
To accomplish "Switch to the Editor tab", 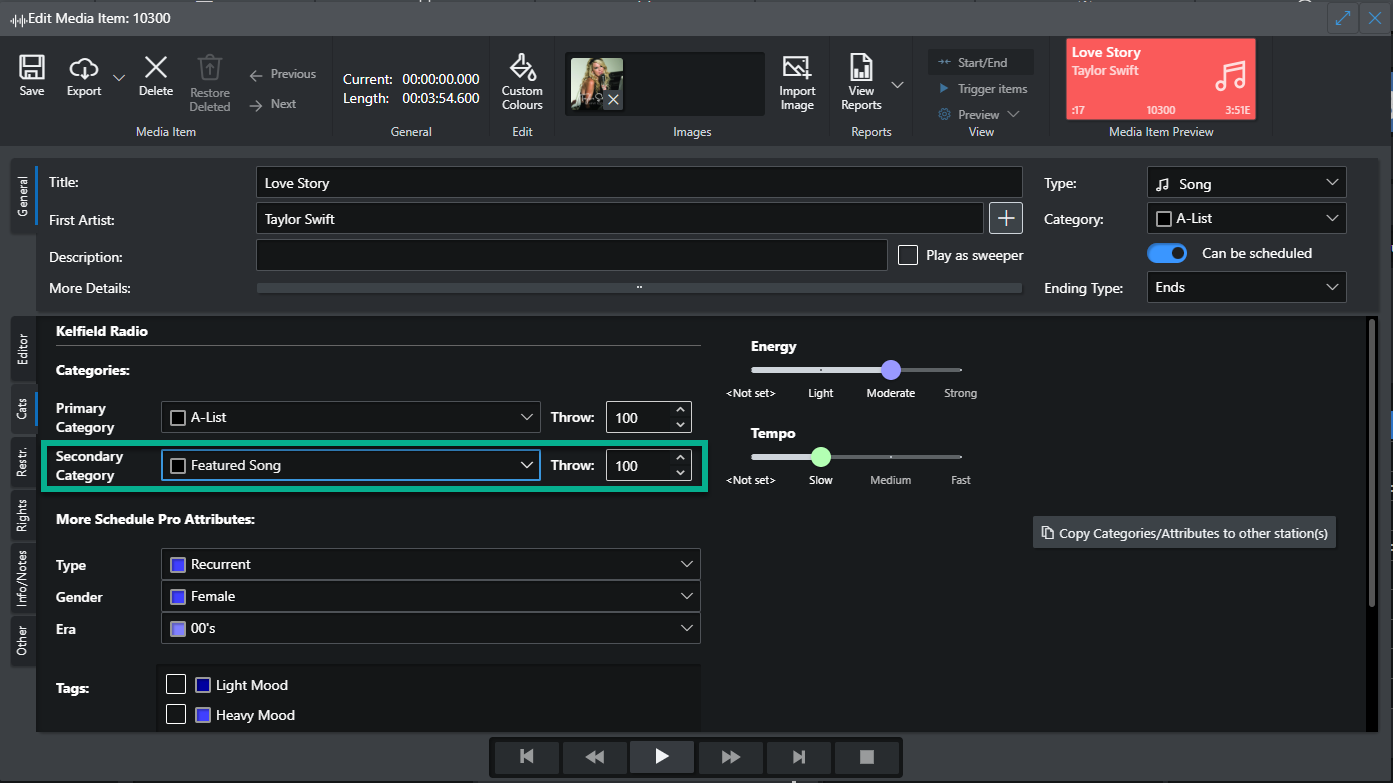I will (23, 349).
